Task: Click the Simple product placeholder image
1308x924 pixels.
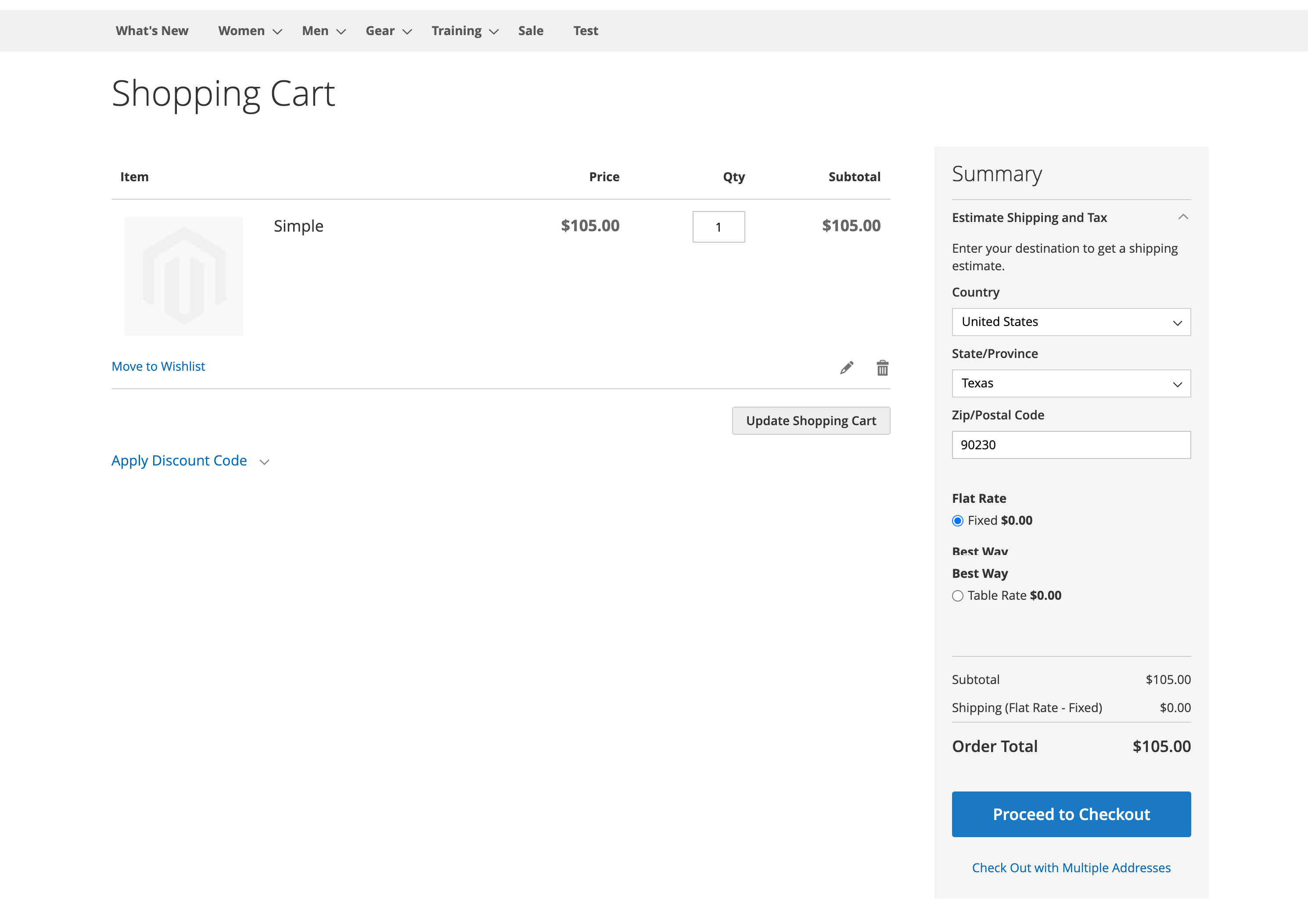Action: (x=183, y=276)
